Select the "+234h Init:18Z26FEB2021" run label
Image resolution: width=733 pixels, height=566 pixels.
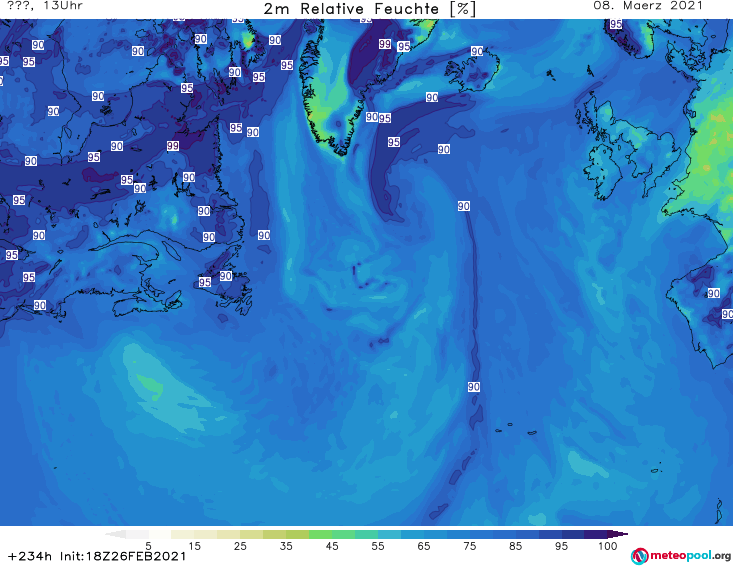tap(97, 557)
